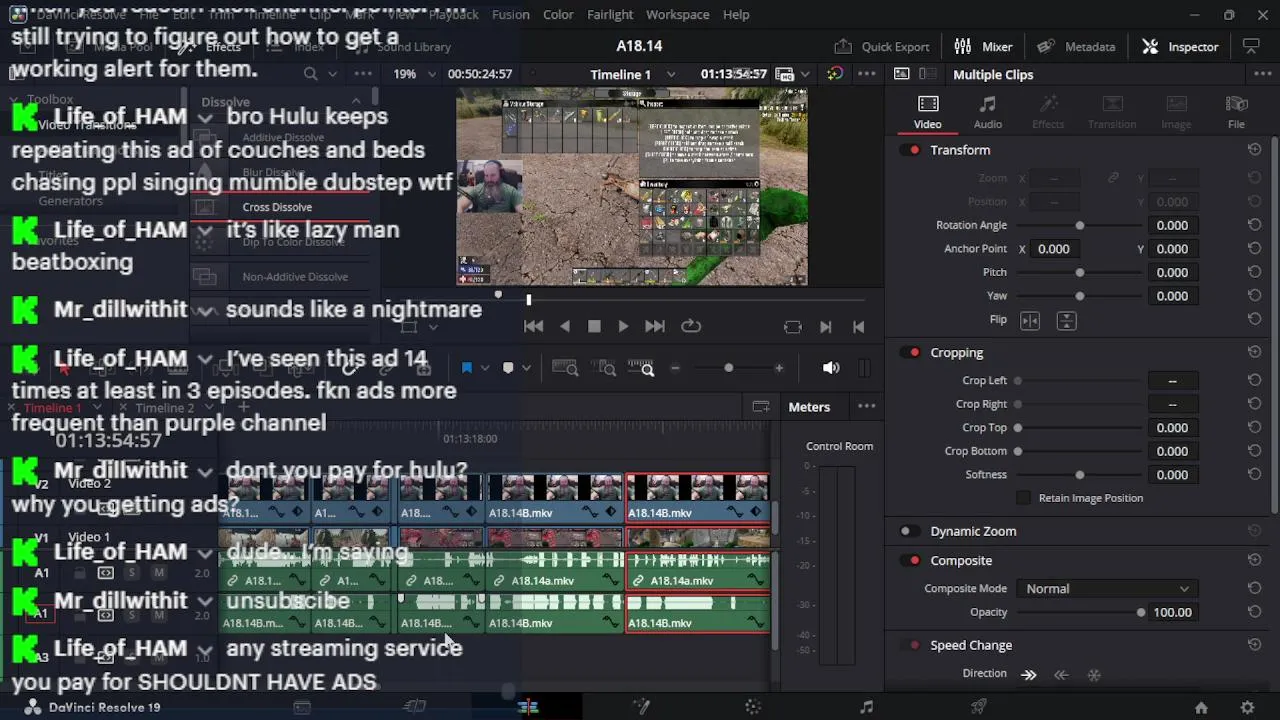Open the Color page icon at bottom
This screenshot has width=1280, height=720.
(x=753, y=707)
